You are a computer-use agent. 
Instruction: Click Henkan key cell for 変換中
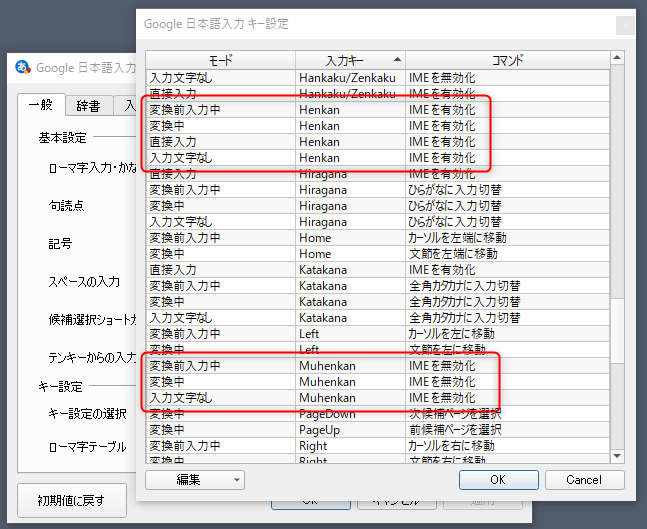click(x=350, y=126)
